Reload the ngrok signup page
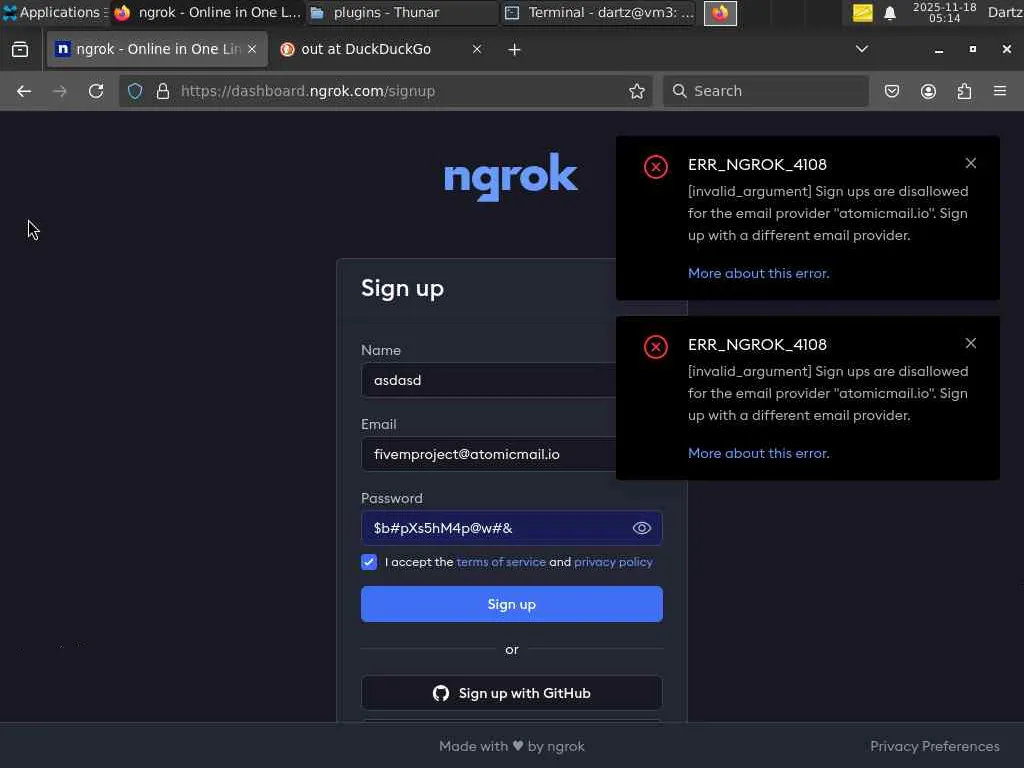 coord(96,91)
